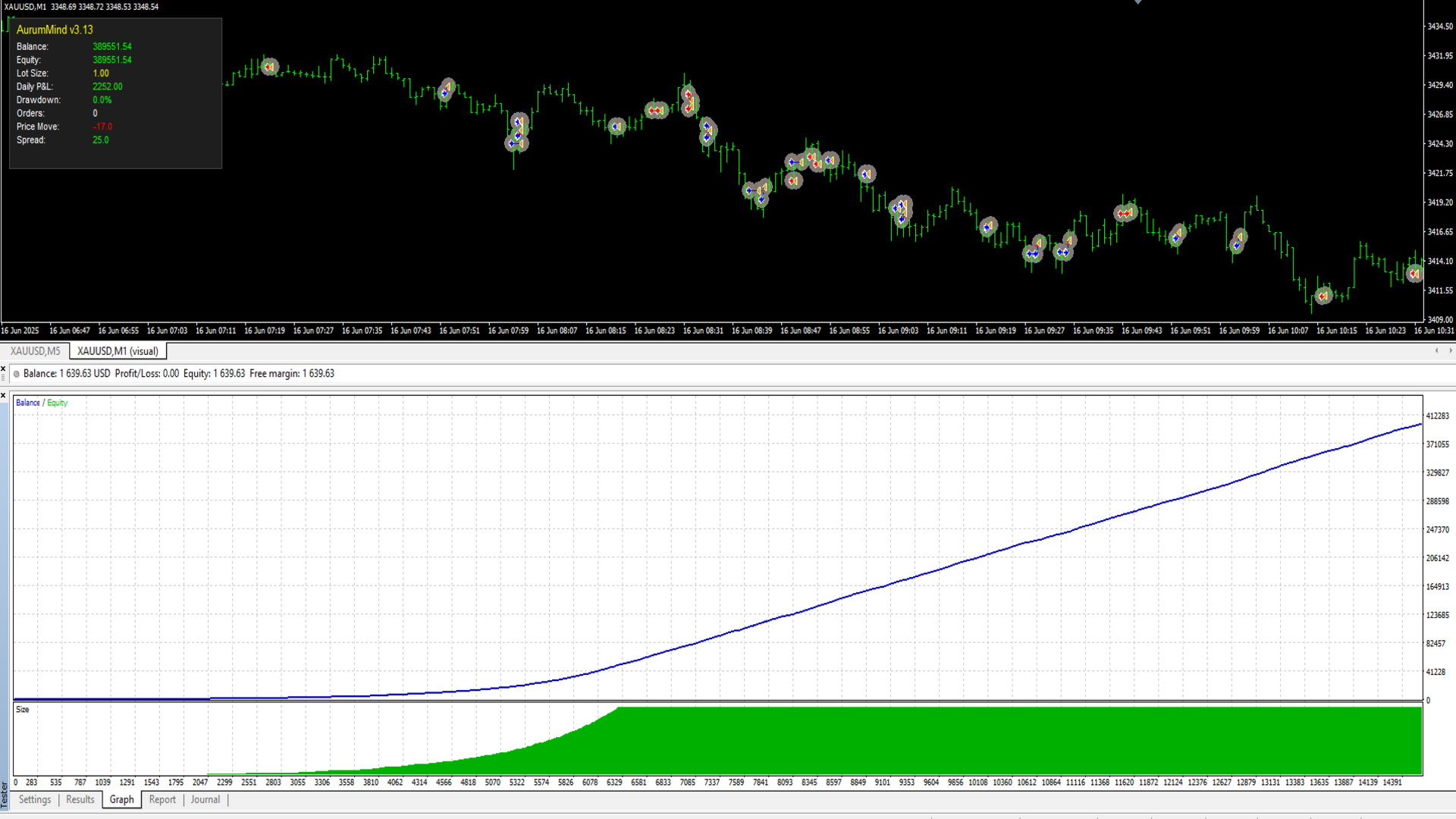Image resolution: width=1456 pixels, height=819 pixels.
Task: Close the terminal balance panel with X
Action: click(3, 369)
